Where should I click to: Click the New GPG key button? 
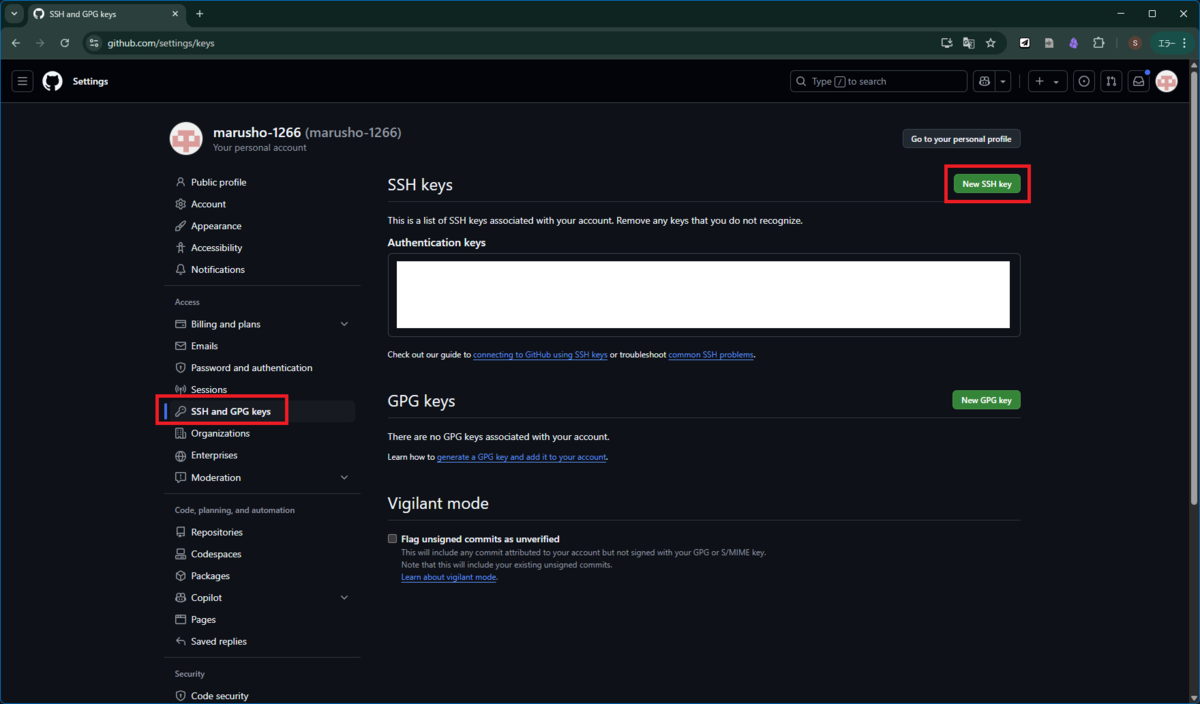[x=986, y=400]
